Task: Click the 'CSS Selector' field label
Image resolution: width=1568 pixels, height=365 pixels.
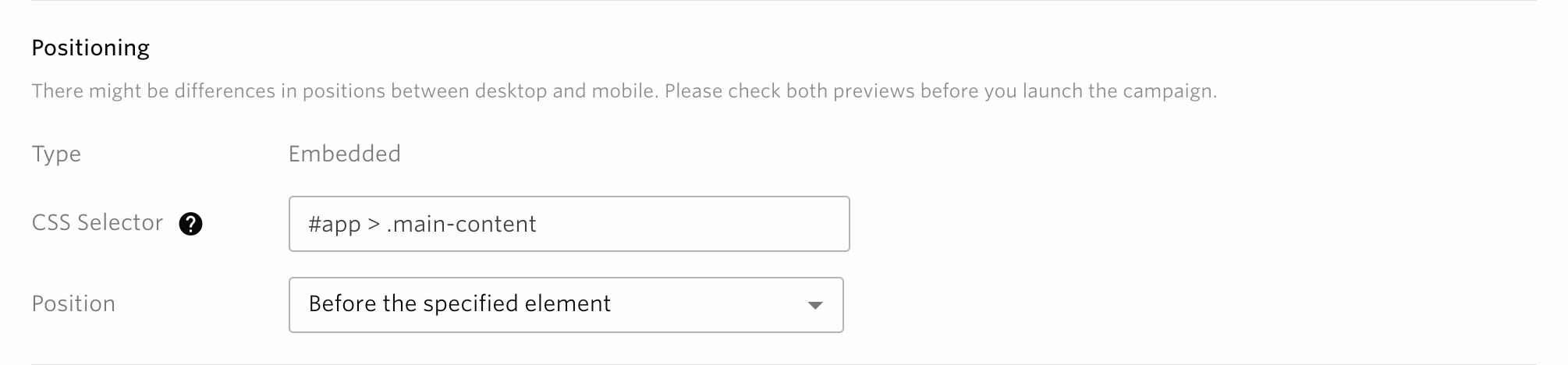Action: pyautogui.click(x=98, y=223)
